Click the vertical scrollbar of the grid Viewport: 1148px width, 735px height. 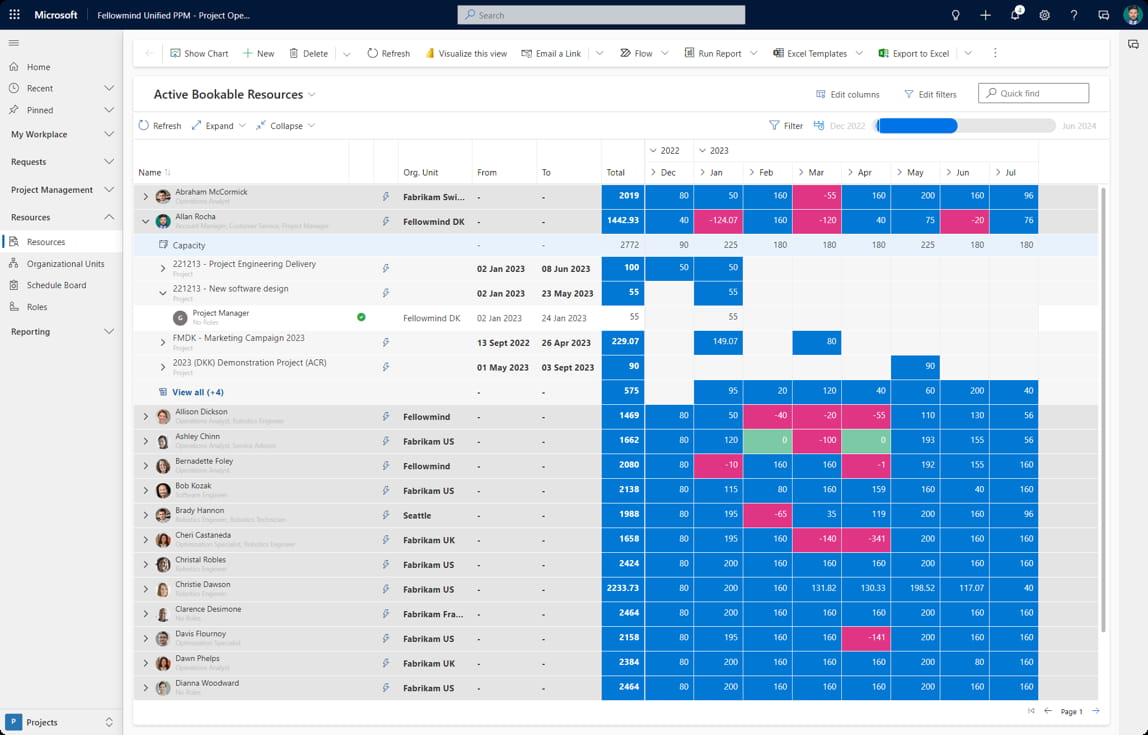click(x=1103, y=410)
